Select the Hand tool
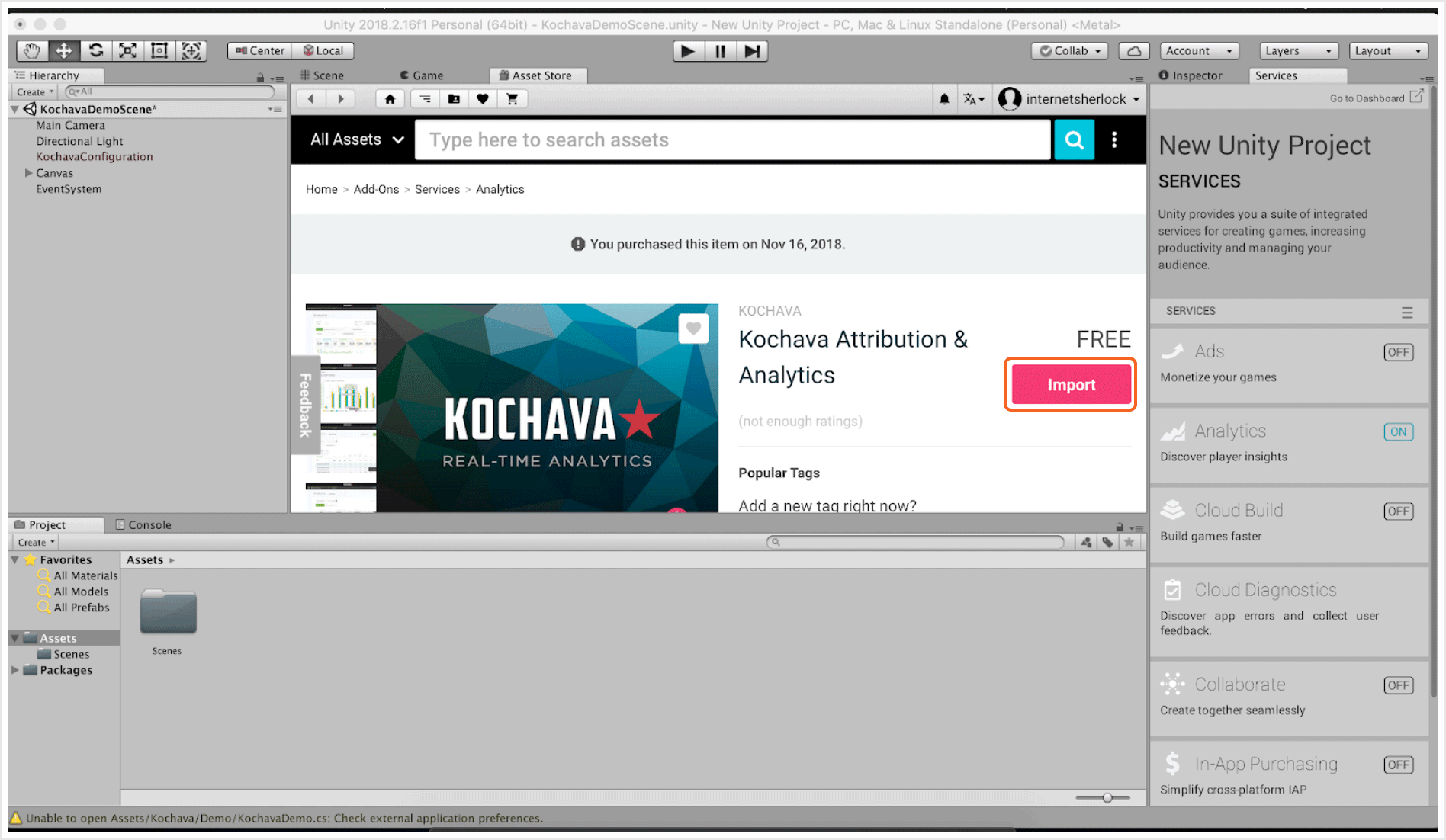The width and height of the screenshot is (1446, 840). (31, 51)
